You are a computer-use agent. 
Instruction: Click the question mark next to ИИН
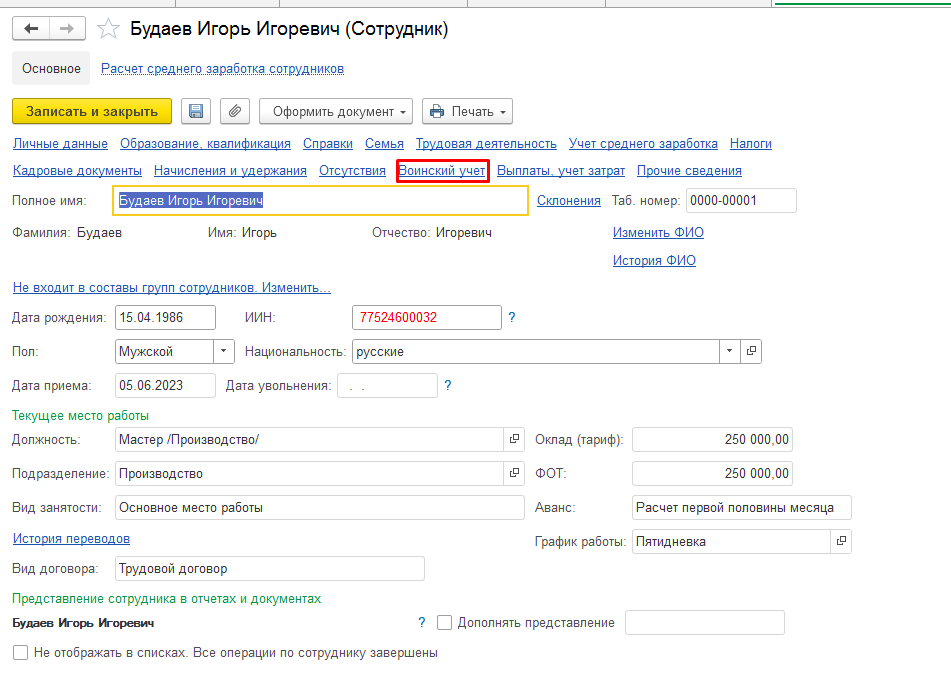512,318
